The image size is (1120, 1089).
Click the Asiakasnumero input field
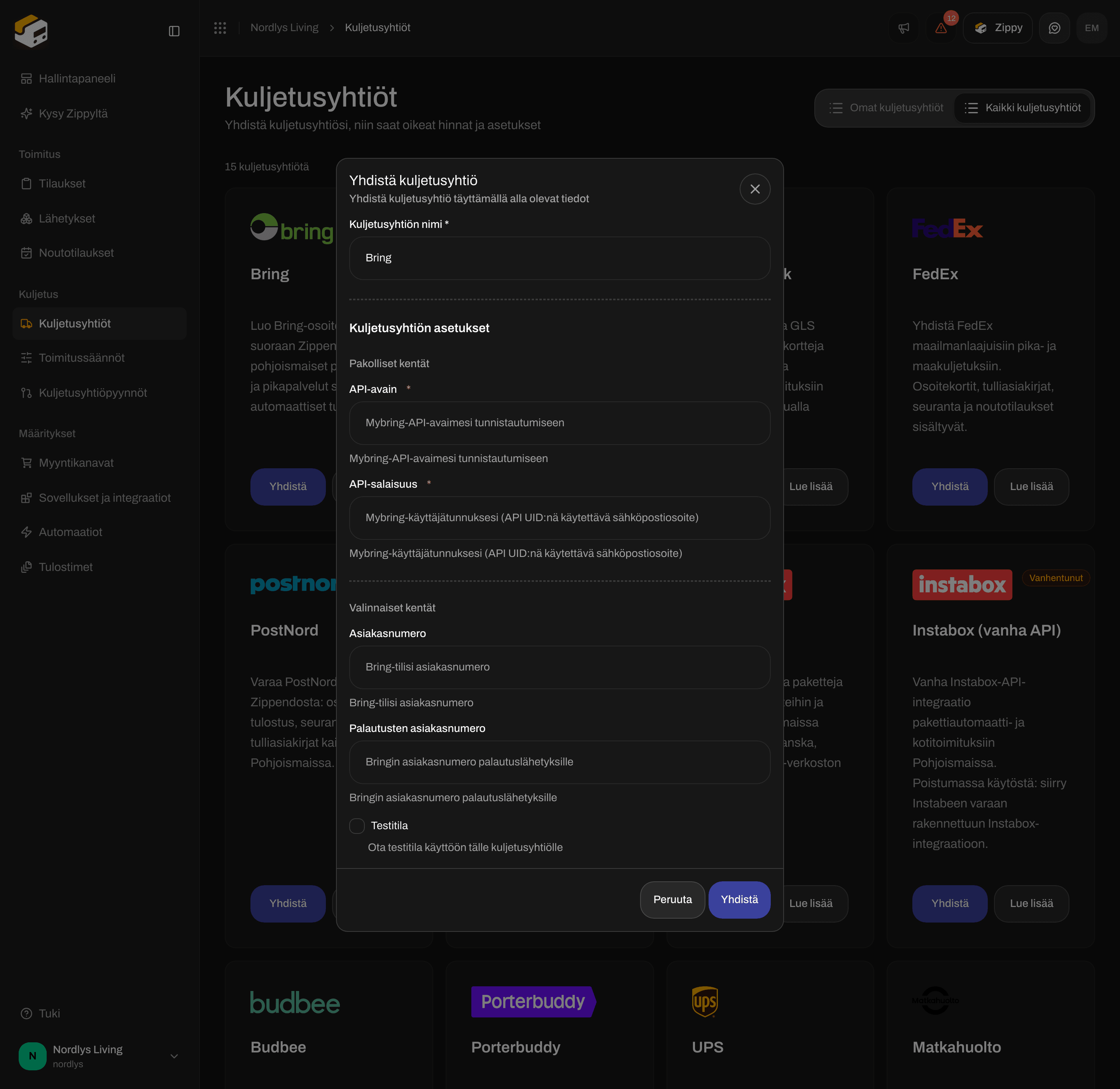(560, 667)
